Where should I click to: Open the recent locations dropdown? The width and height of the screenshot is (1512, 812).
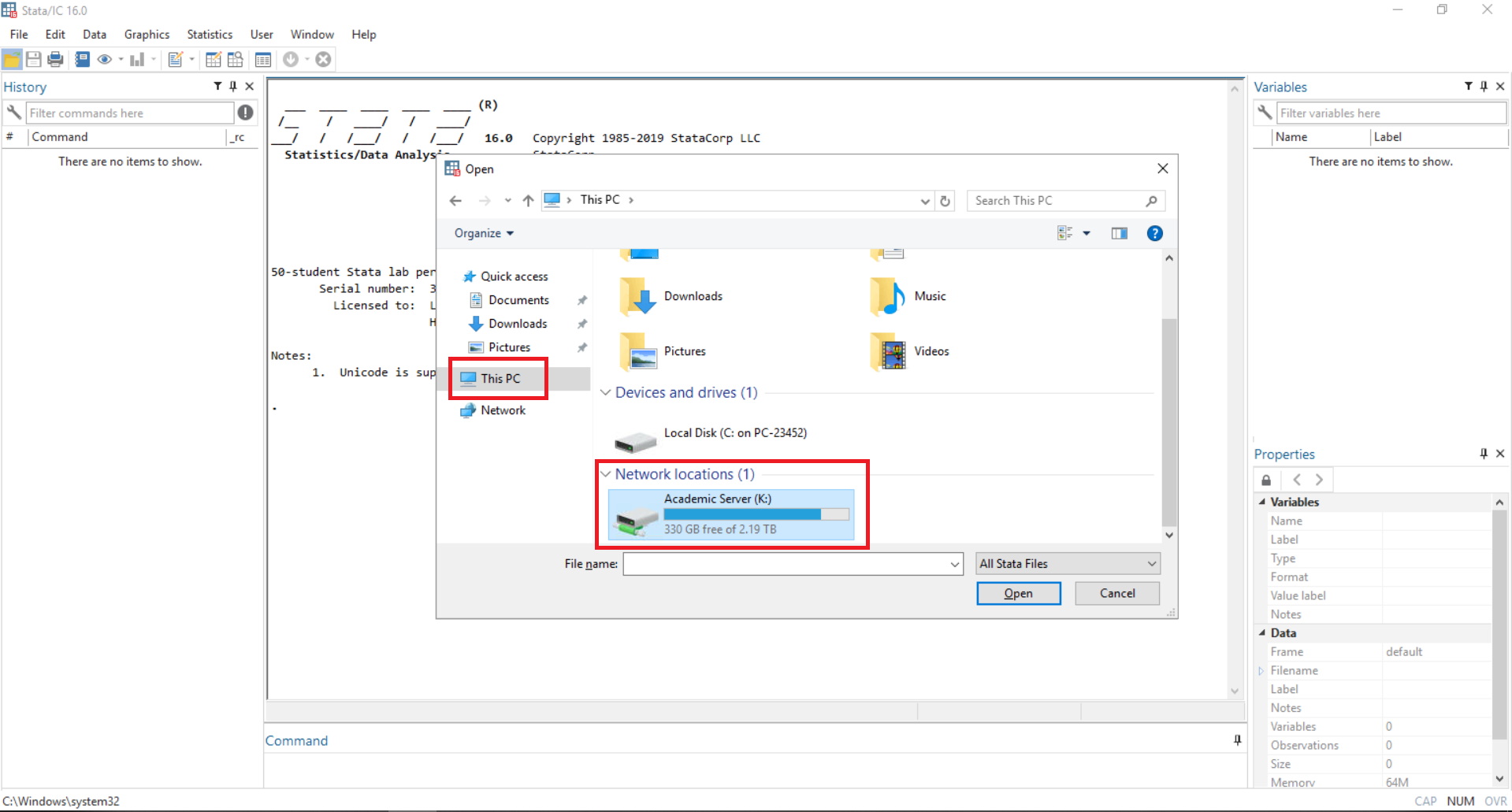507,201
